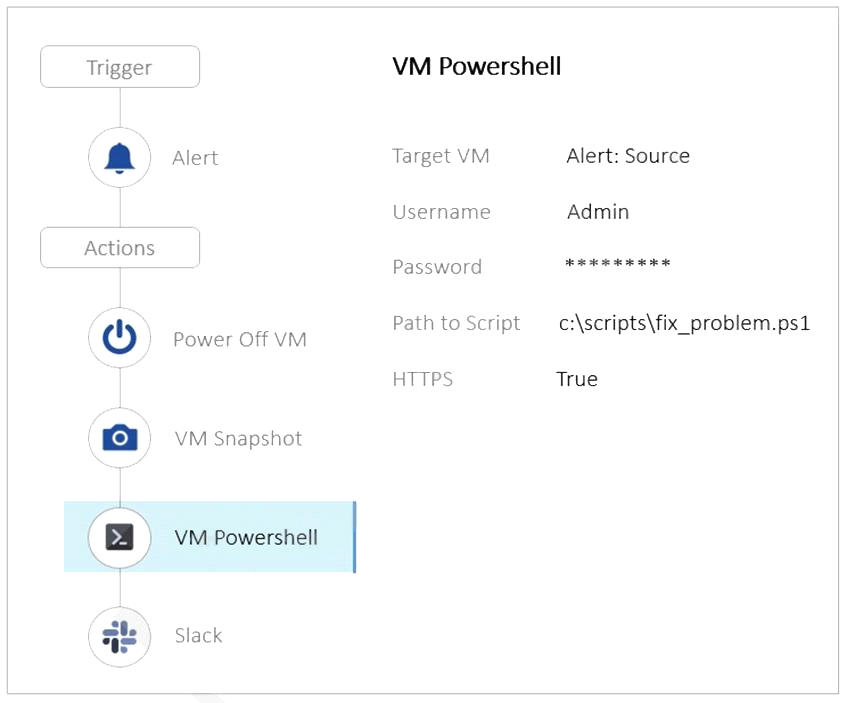
Task: Open the Slack action label
Action: click(x=198, y=635)
